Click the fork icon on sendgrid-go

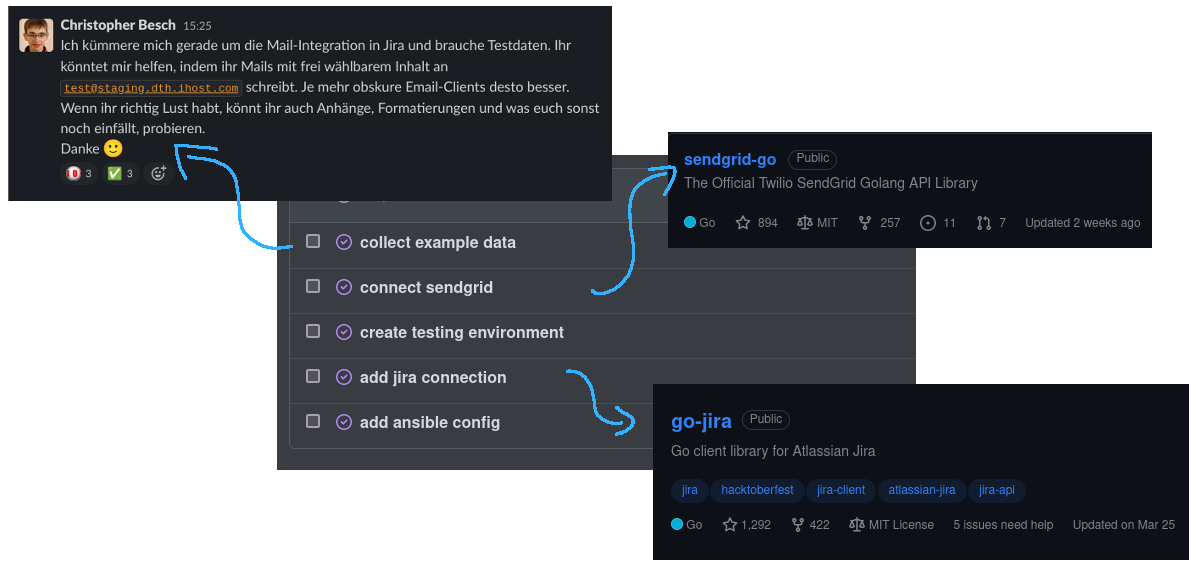[x=865, y=223]
